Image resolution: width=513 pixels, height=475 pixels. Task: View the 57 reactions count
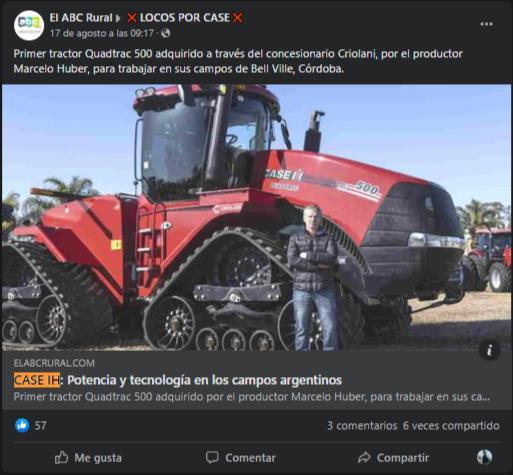[41, 426]
